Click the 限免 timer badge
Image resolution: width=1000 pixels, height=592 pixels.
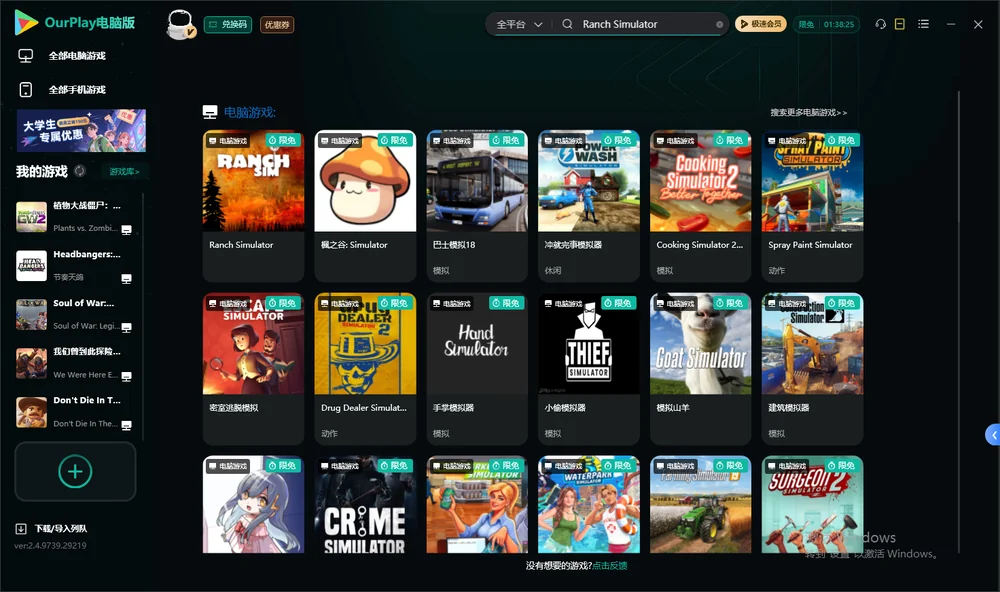click(x=826, y=24)
